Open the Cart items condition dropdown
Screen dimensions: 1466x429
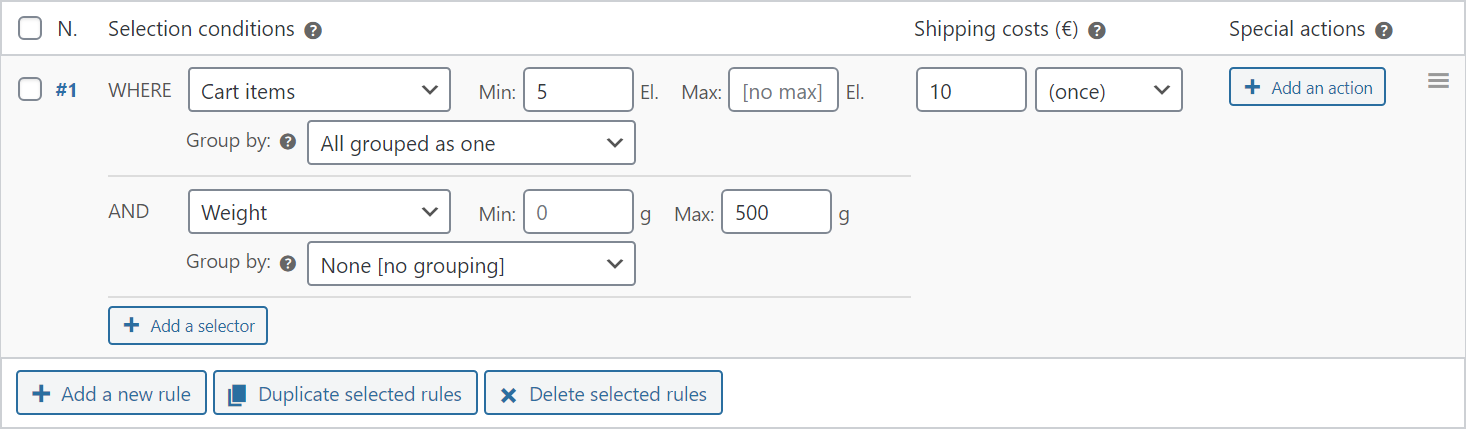tap(319, 90)
